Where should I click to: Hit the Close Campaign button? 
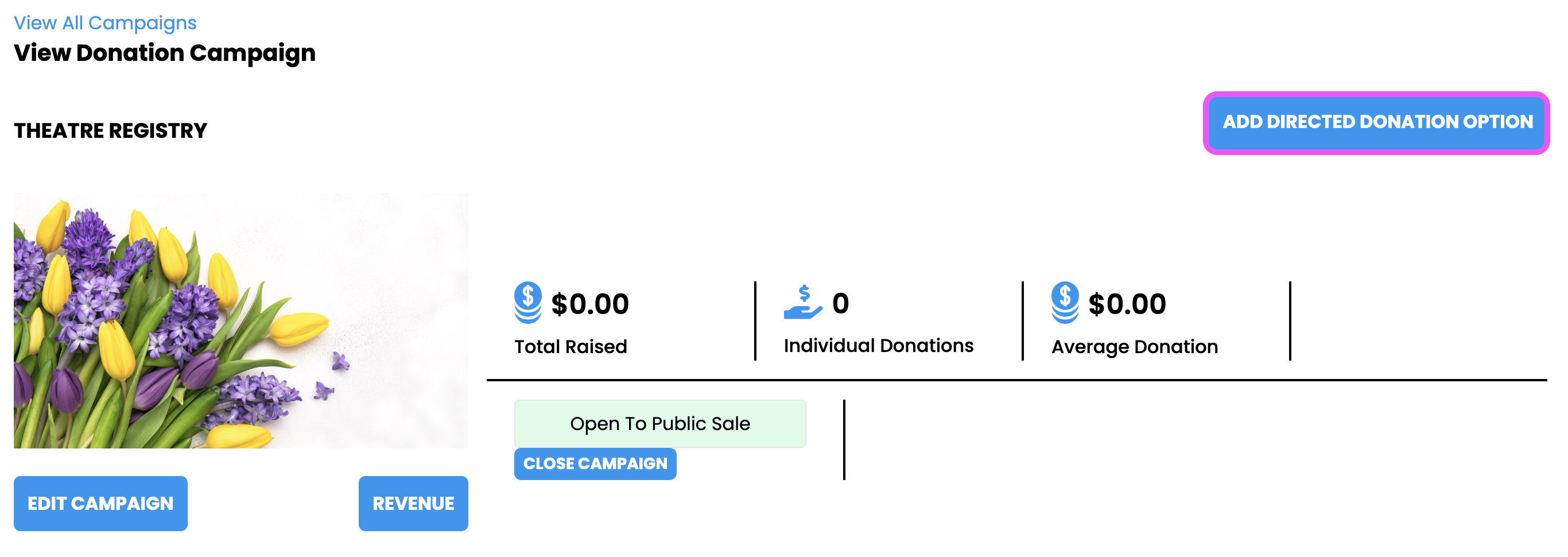(595, 464)
